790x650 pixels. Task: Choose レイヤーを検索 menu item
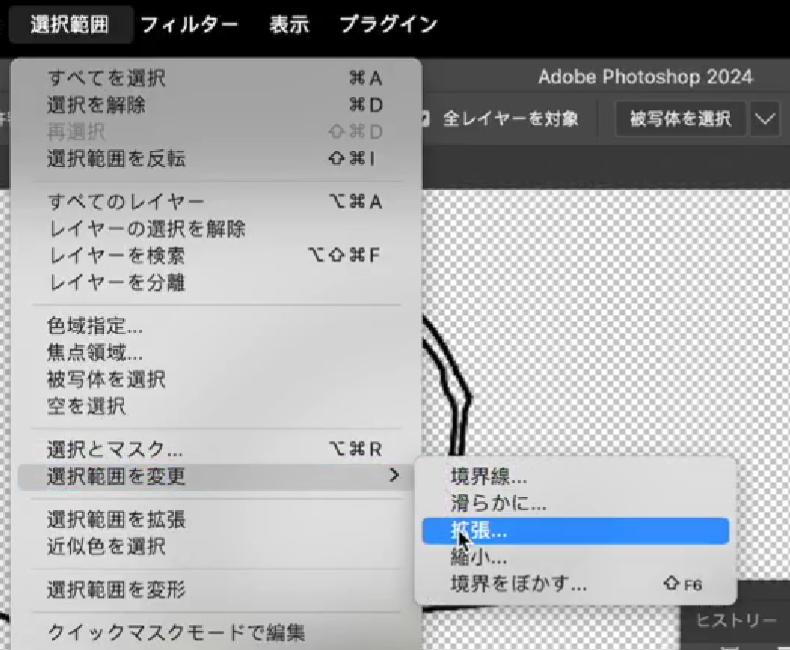coord(217,255)
